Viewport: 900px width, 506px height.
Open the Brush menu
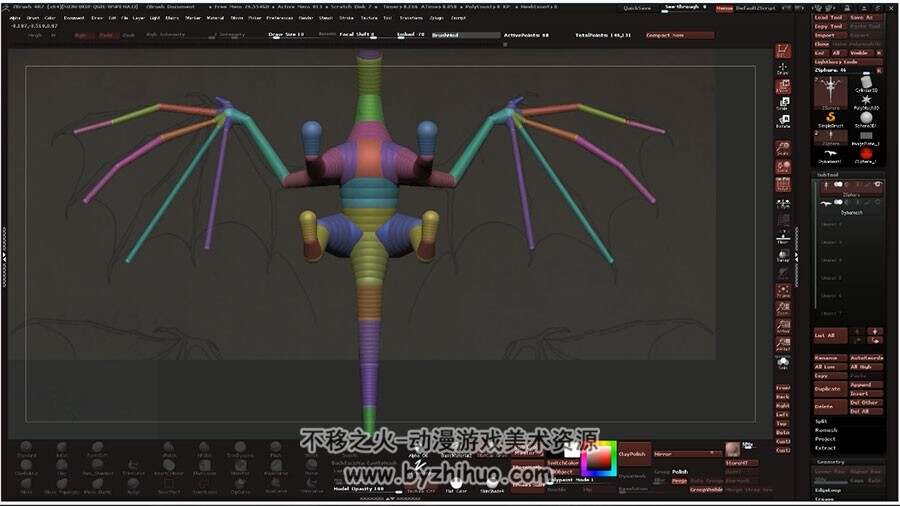point(33,18)
